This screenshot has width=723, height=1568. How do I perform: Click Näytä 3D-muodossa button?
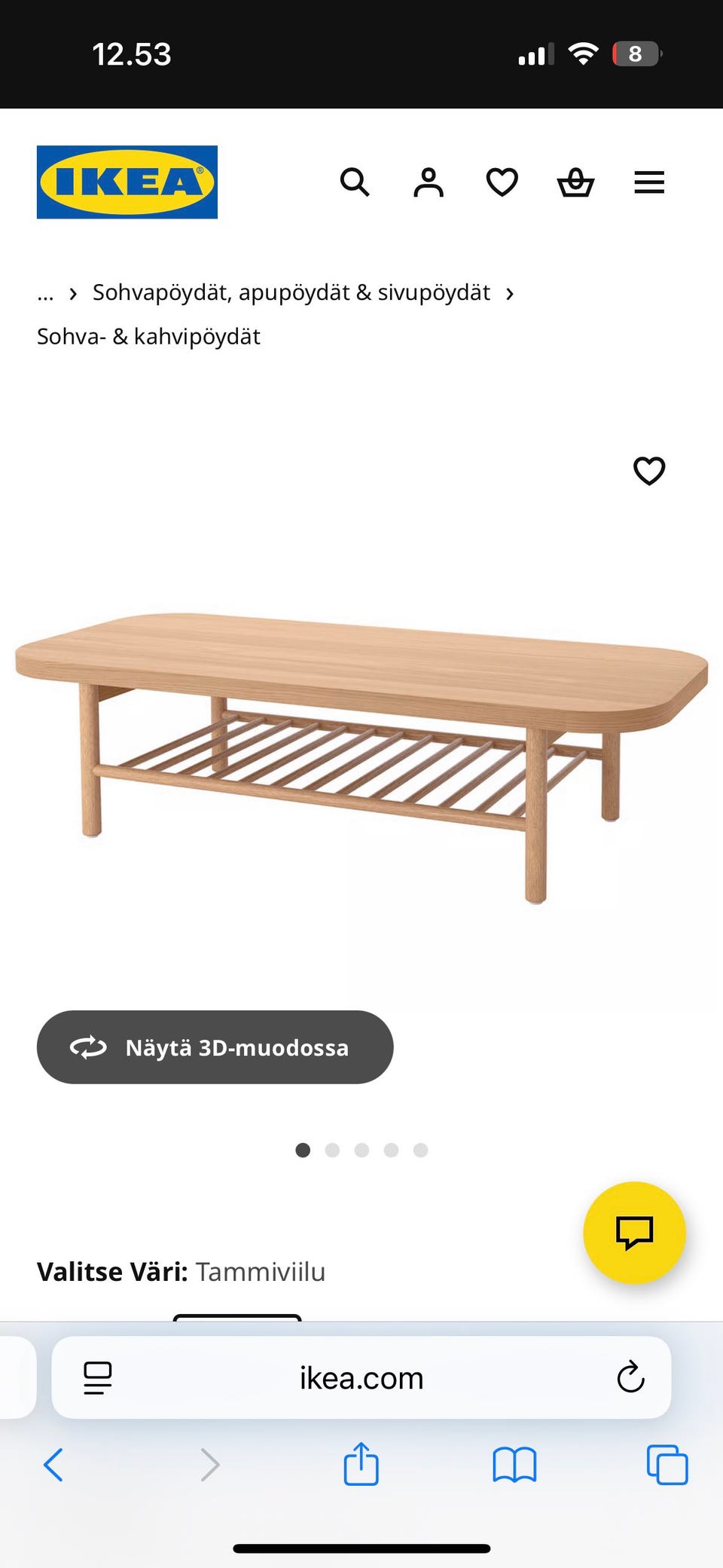click(x=215, y=1047)
